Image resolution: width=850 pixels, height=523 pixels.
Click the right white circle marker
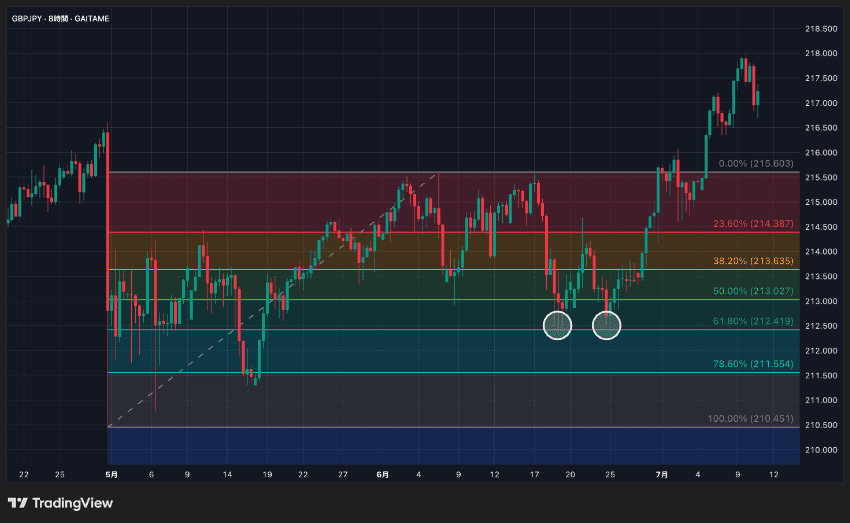(607, 325)
